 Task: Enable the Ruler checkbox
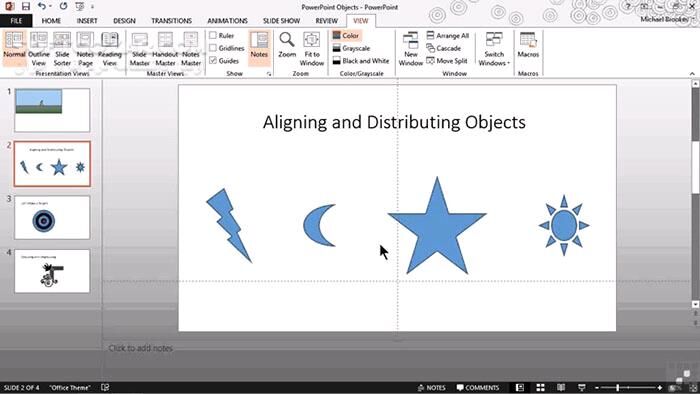tap(213, 35)
